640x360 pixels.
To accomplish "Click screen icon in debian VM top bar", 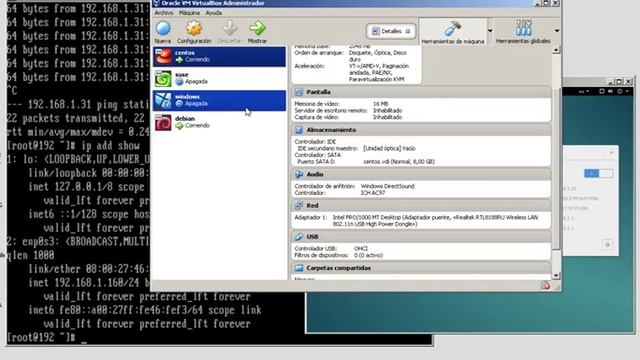I will (x=602, y=91).
